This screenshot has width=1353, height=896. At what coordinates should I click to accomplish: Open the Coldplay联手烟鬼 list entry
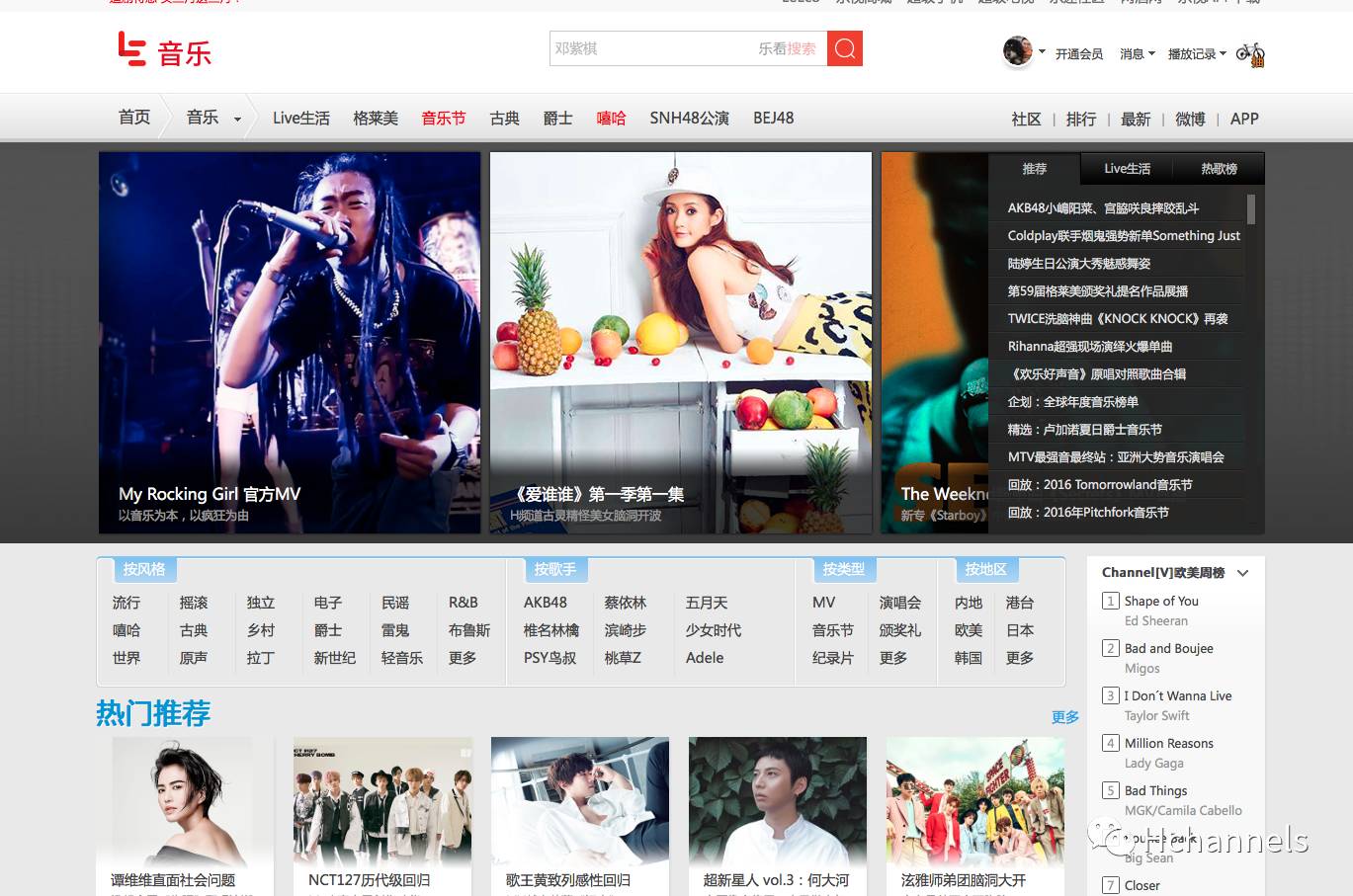[x=1124, y=236]
